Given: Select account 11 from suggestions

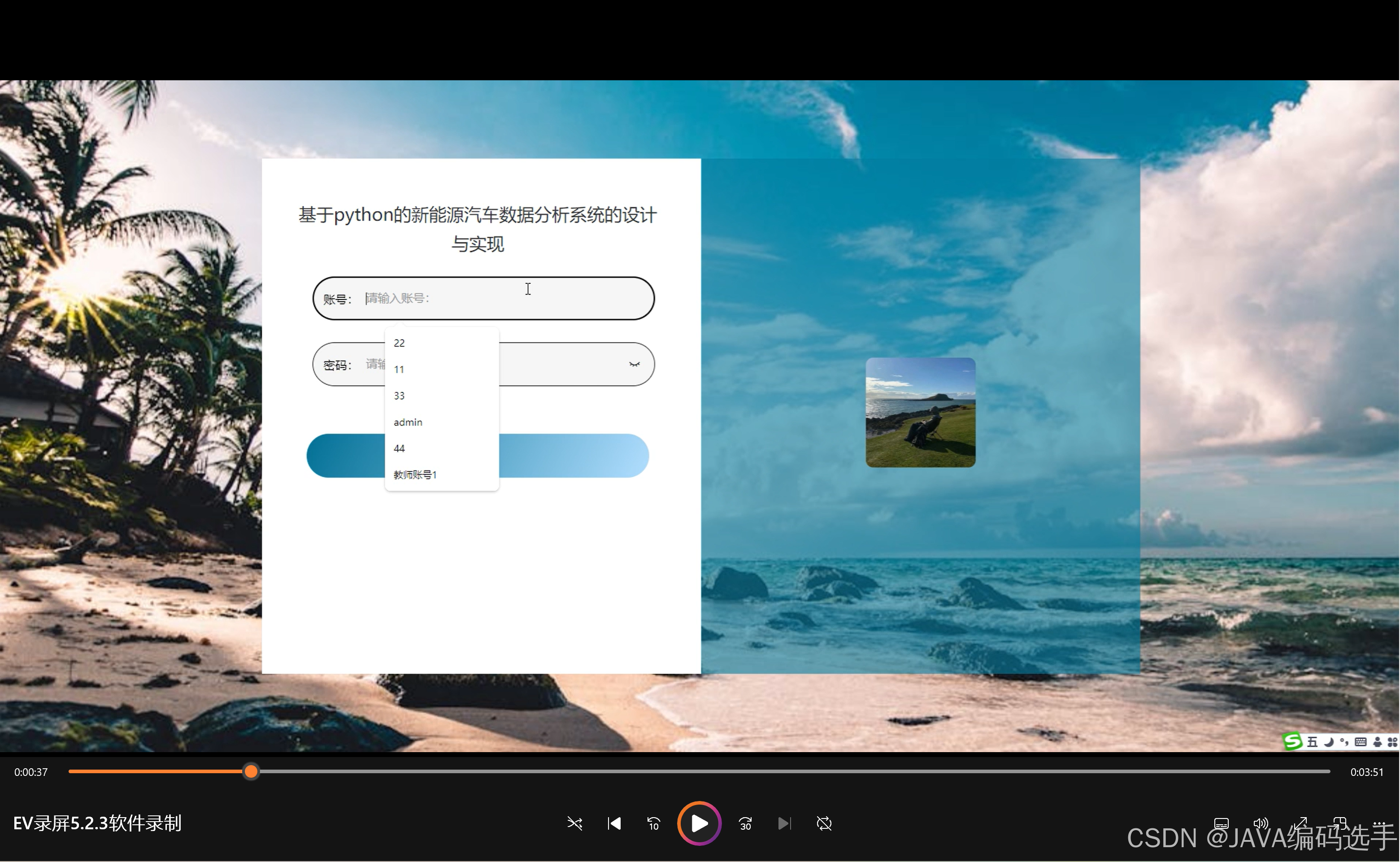Looking at the screenshot, I should tap(442, 369).
